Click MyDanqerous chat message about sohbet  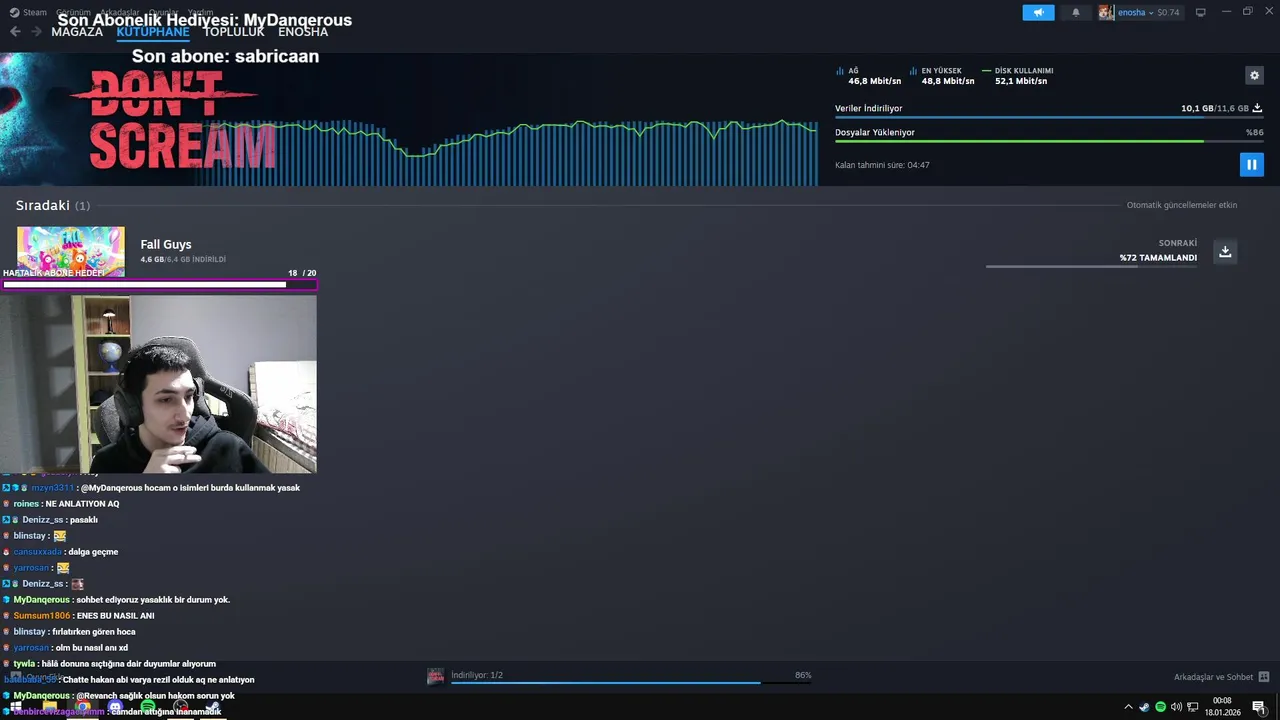point(116,600)
